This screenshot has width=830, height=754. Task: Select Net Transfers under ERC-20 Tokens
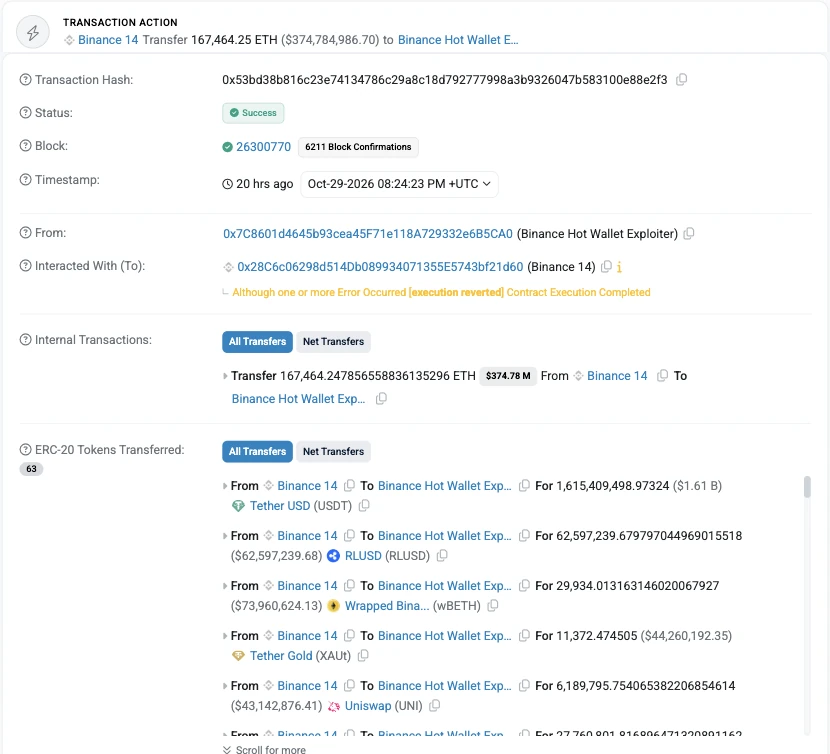click(x=333, y=452)
